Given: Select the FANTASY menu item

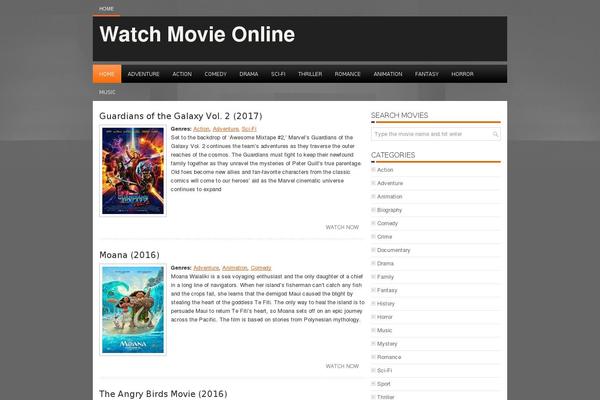Looking at the screenshot, I should [427, 74].
